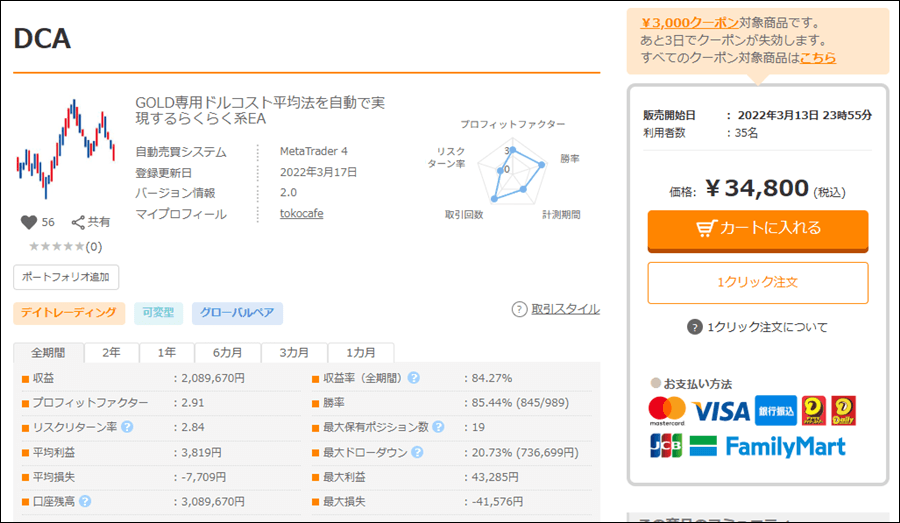Switch to the 2年 tab
Image resolution: width=900 pixels, height=523 pixels.
(x=111, y=353)
